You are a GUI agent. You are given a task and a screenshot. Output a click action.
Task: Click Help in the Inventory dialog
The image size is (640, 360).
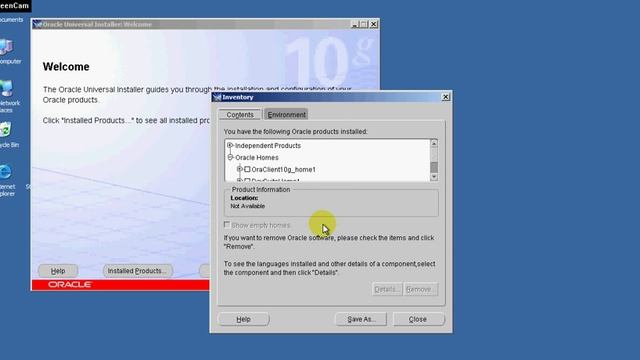(x=244, y=319)
